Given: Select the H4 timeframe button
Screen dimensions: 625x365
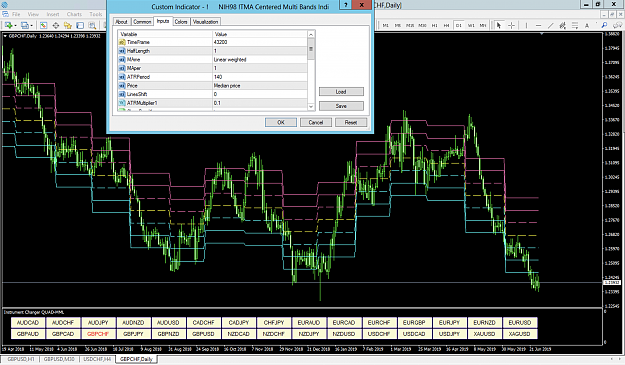Looking at the screenshot, I should click(x=446, y=26).
